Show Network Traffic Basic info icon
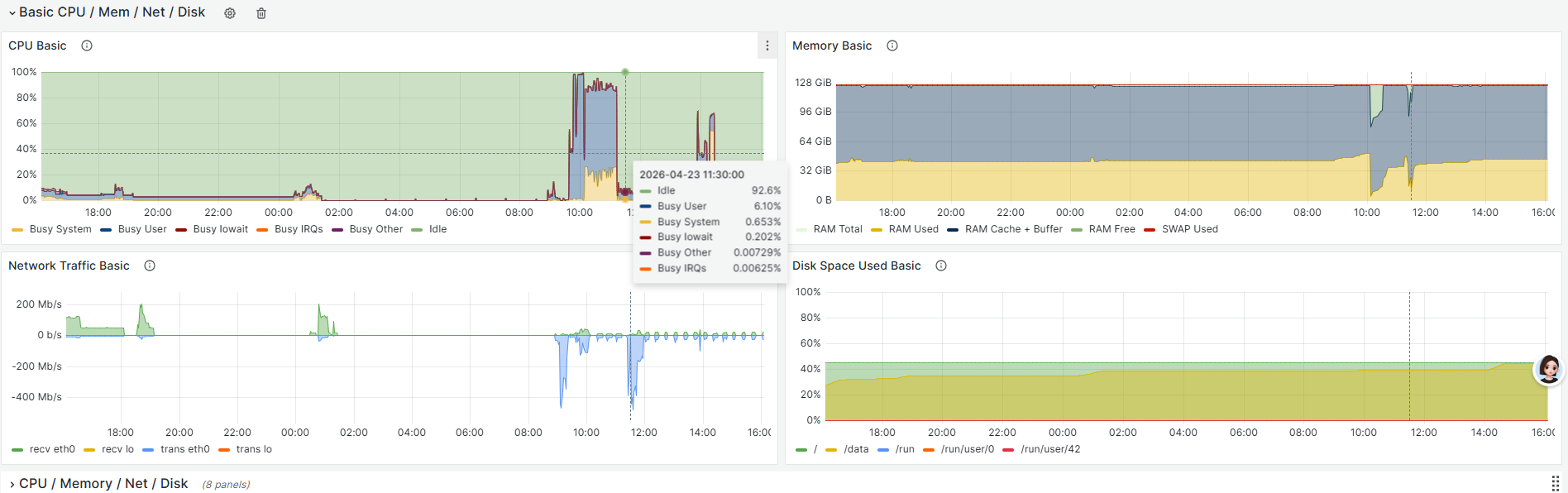 tap(150, 266)
